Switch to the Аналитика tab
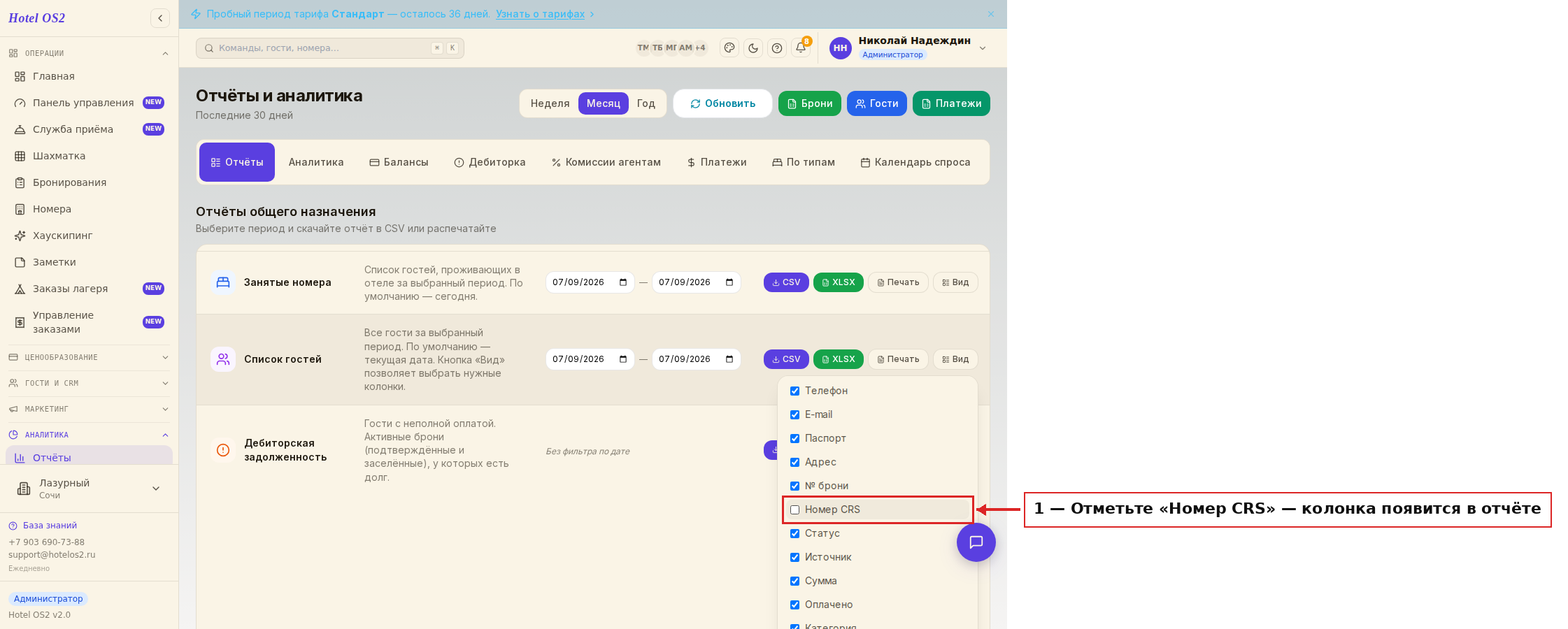The image size is (1568, 629). (x=316, y=162)
